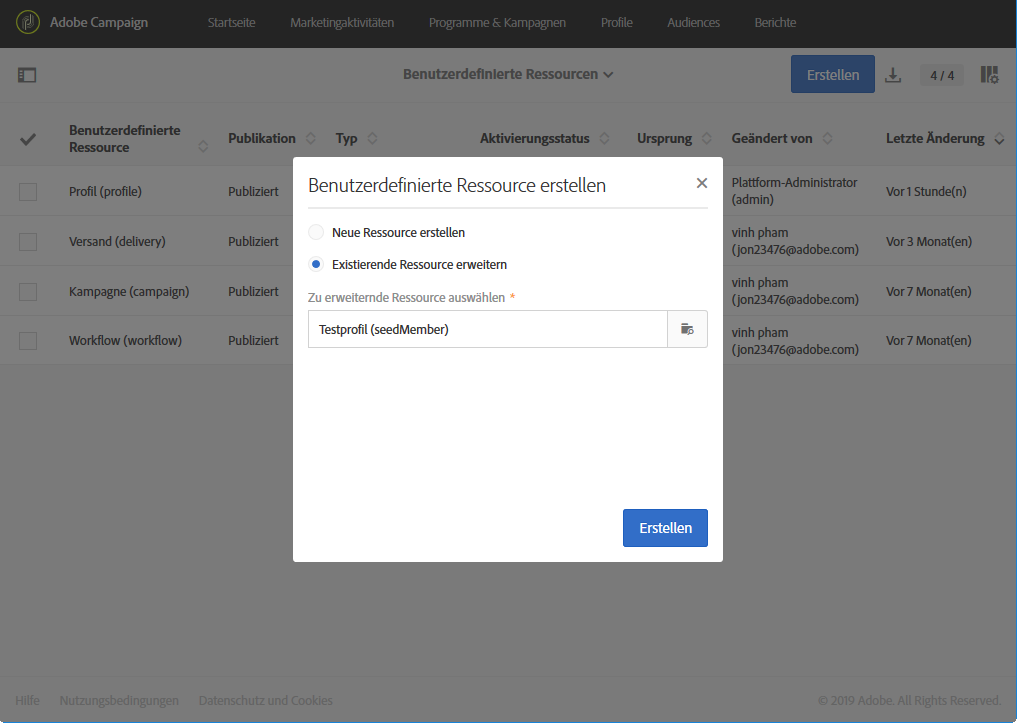
Task: Select Existierende Ressource erweitern radio option
Action: pos(316,265)
